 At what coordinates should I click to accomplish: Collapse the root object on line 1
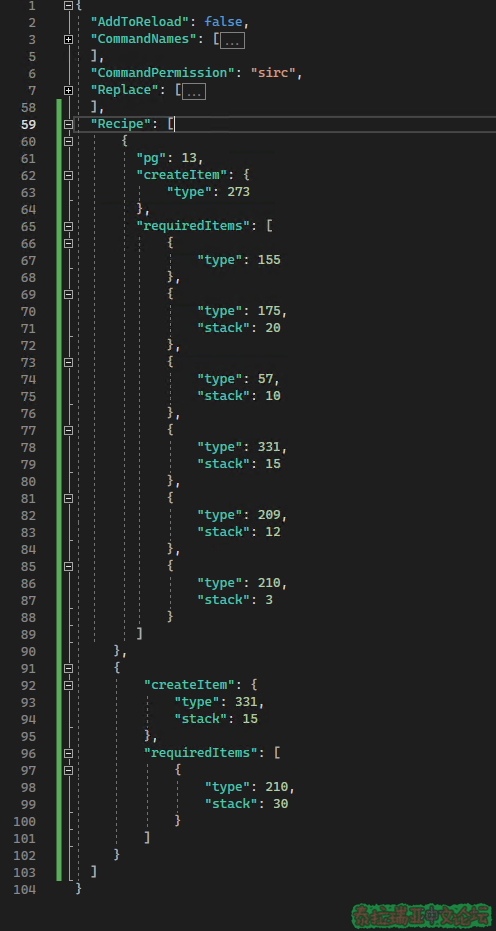[x=68, y=5]
